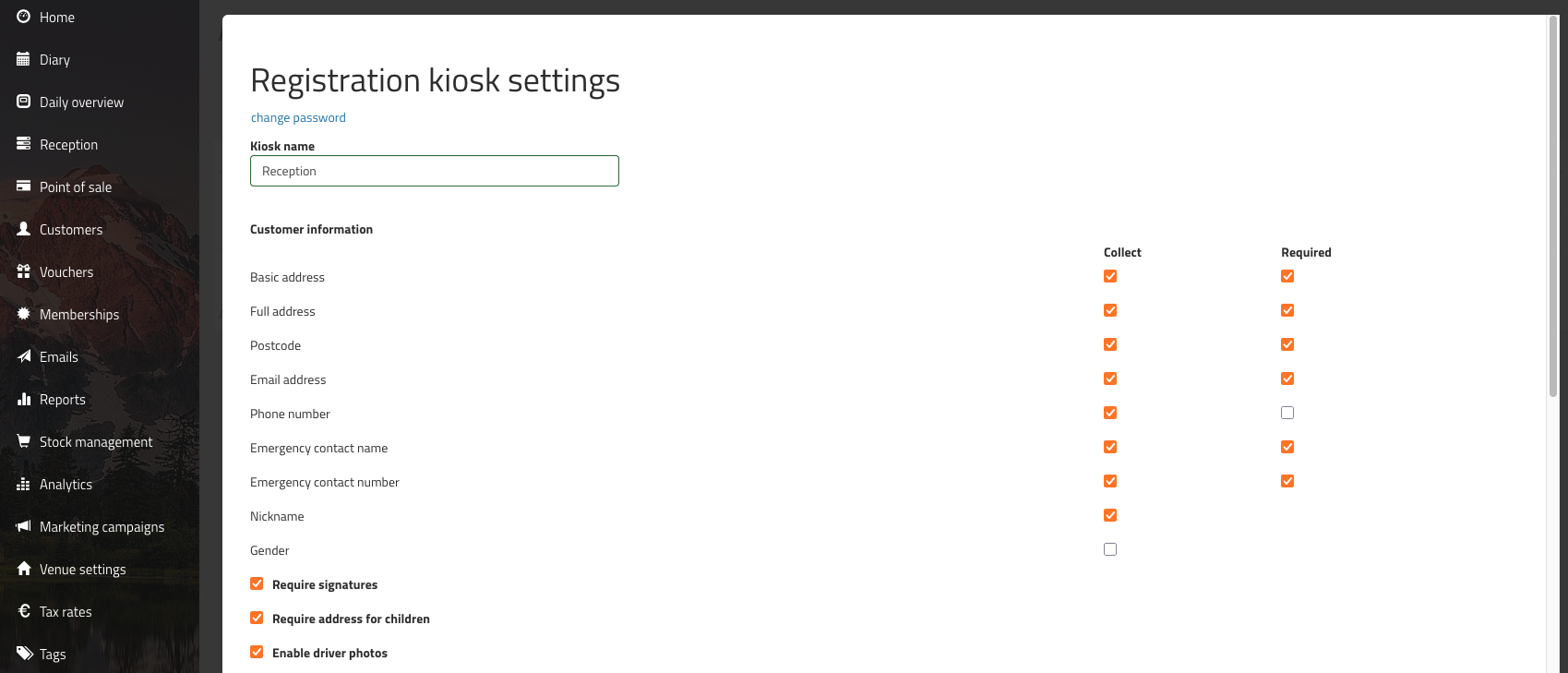Screen dimensions: 1568x673
Task: Click the Reports bar chart icon
Action: (x=24, y=399)
